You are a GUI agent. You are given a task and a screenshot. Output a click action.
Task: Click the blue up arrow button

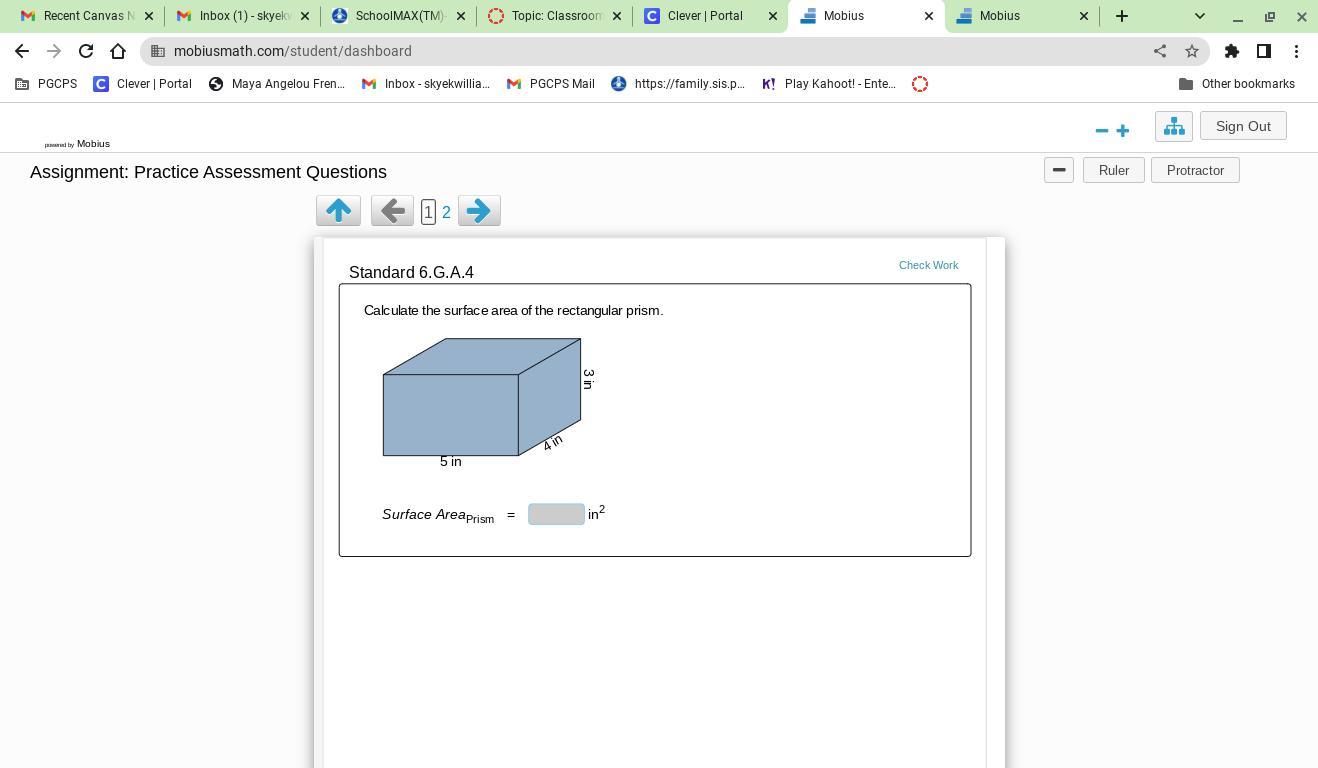338,210
